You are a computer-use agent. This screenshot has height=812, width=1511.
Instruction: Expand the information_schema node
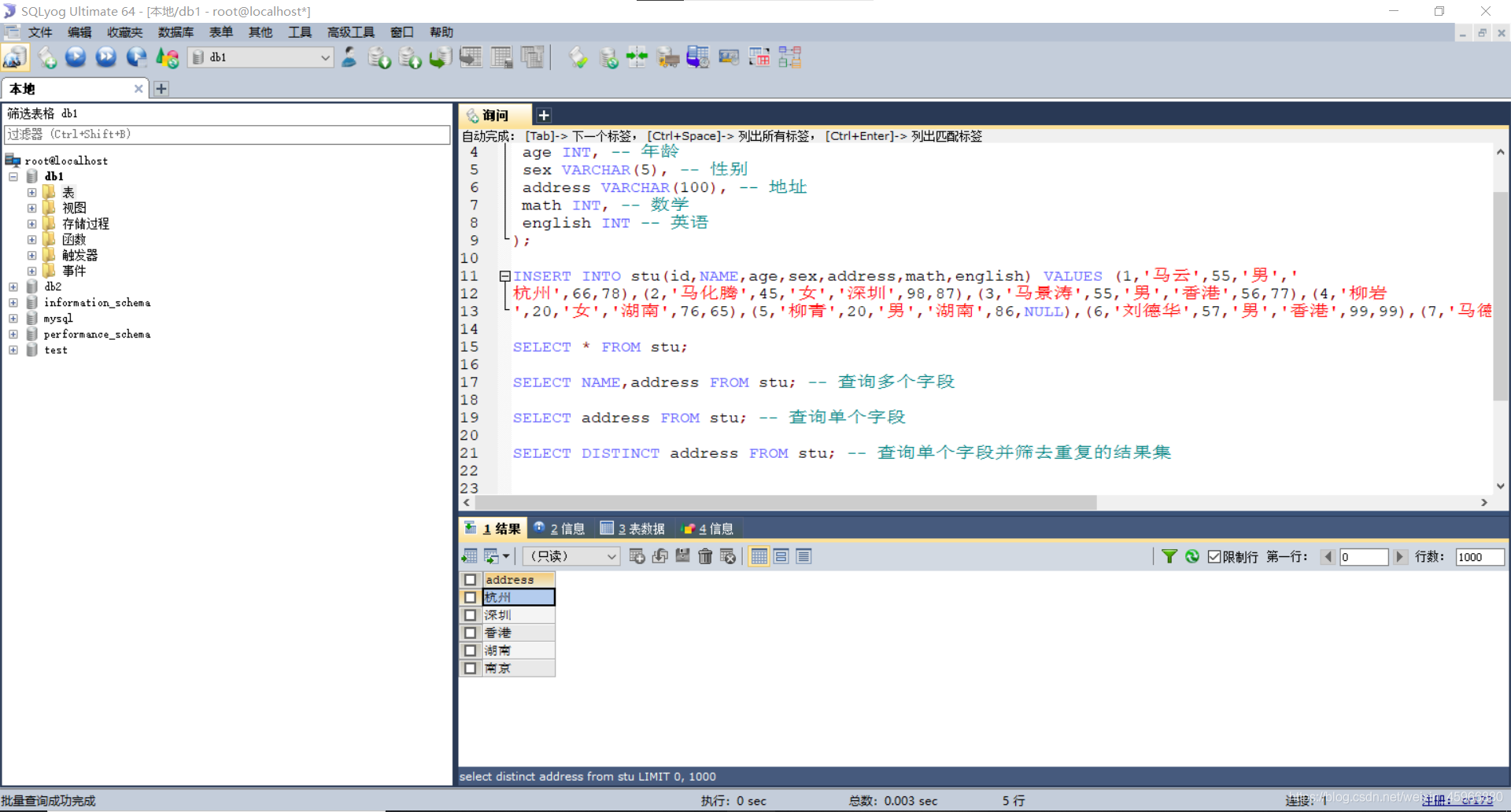pos(13,302)
